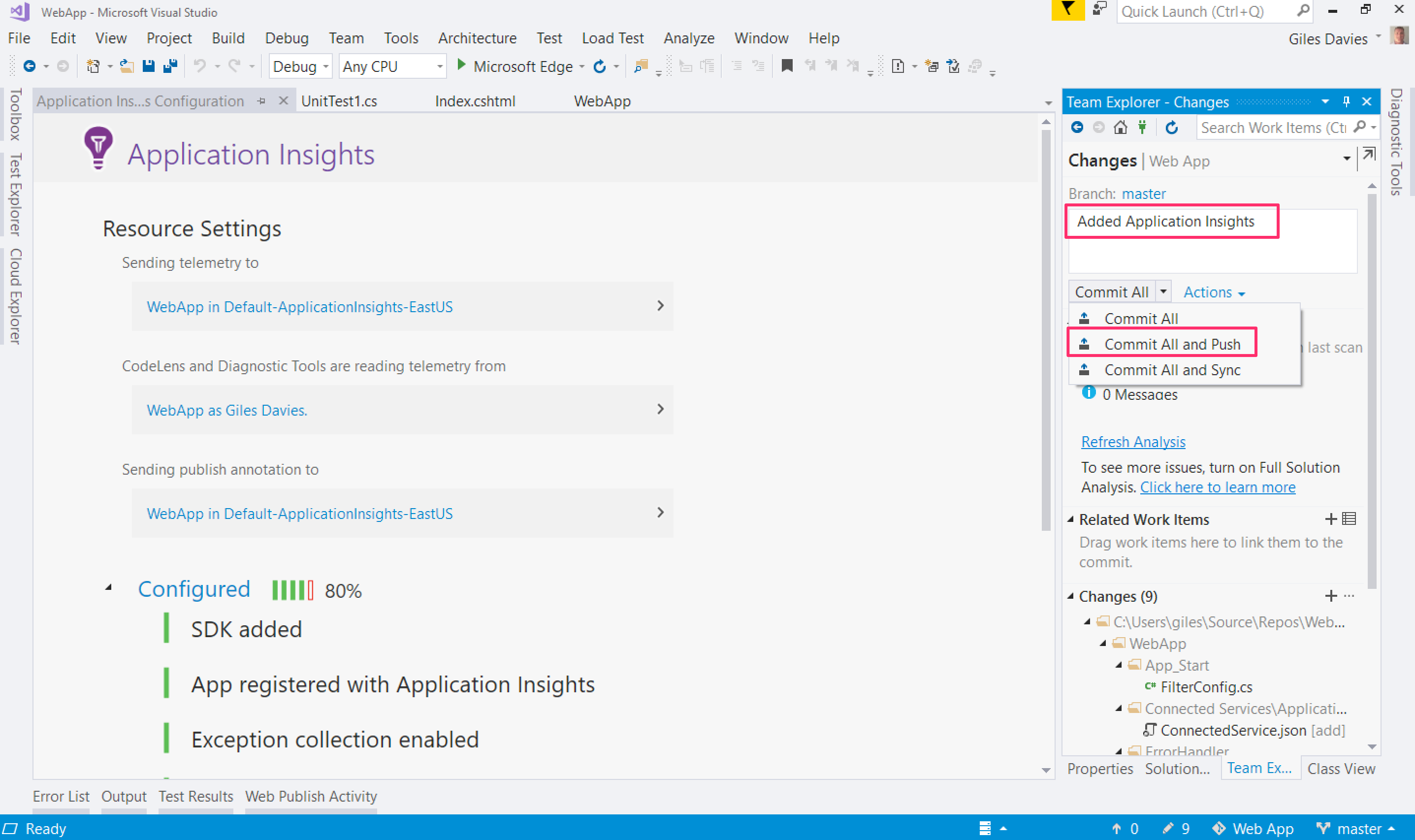Switch to the UnitTest1.cs tab
1415x840 pixels.
coord(339,101)
